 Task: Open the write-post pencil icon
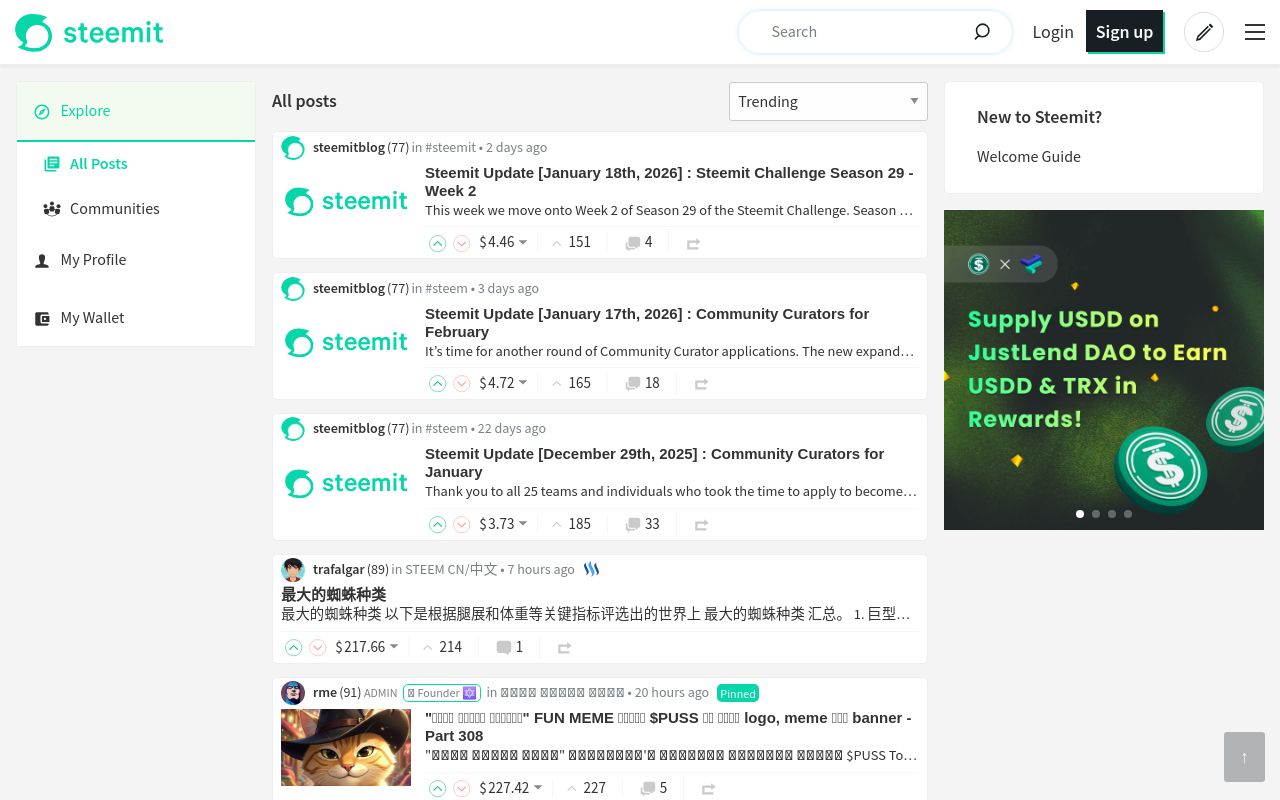click(1204, 32)
